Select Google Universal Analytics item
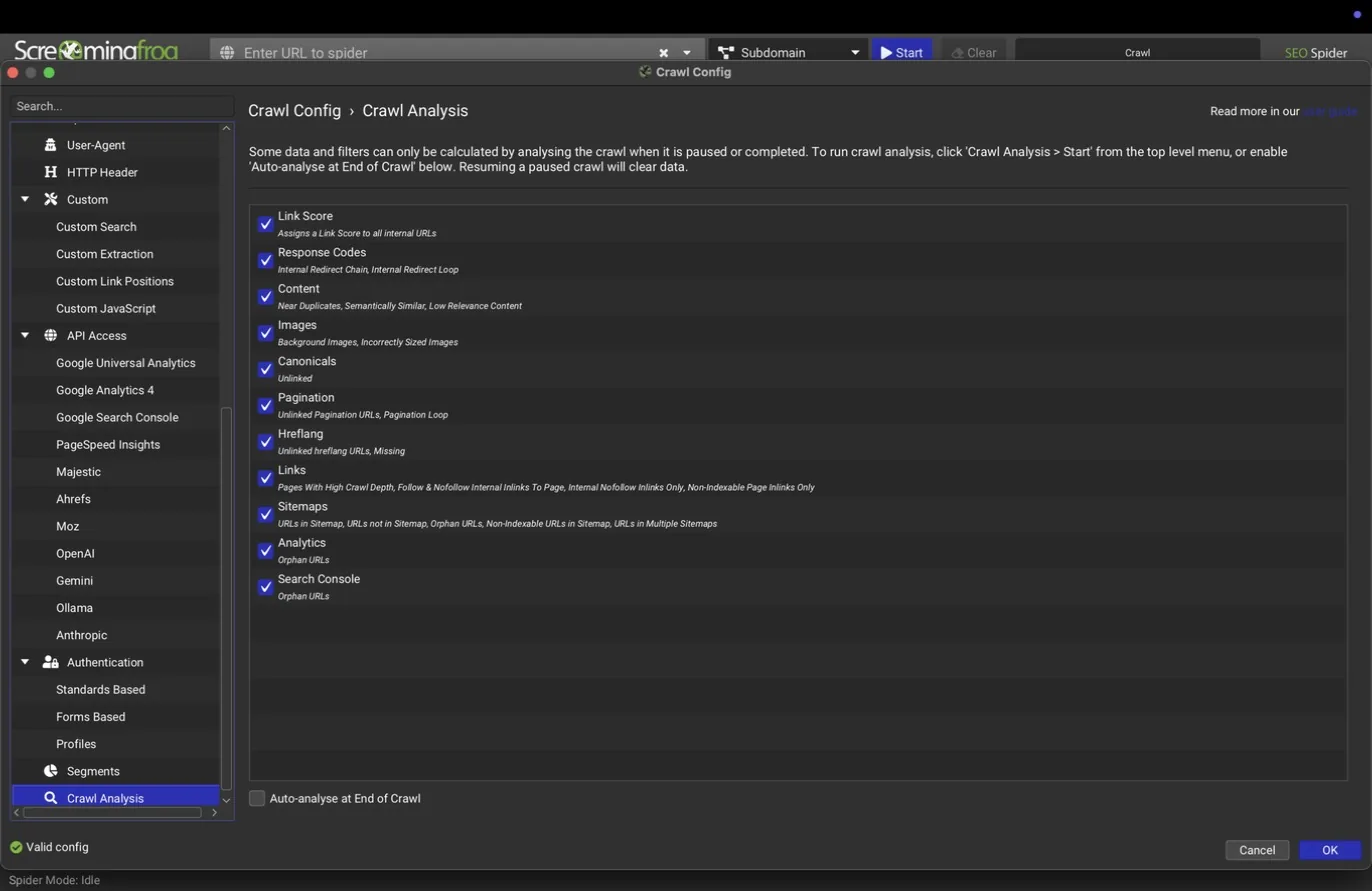The image size is (1372, 891). (x=126, y=363)
